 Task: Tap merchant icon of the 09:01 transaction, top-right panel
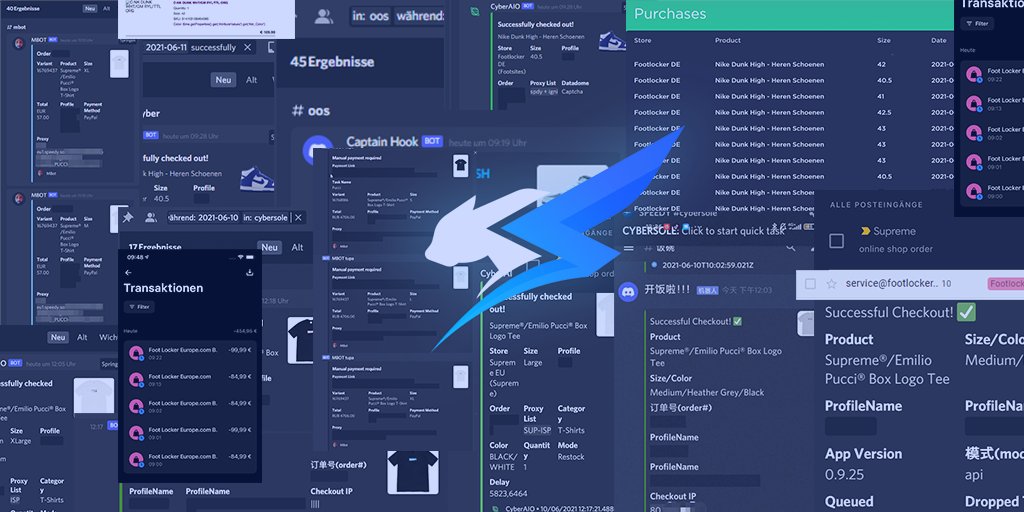click(974, 163)
